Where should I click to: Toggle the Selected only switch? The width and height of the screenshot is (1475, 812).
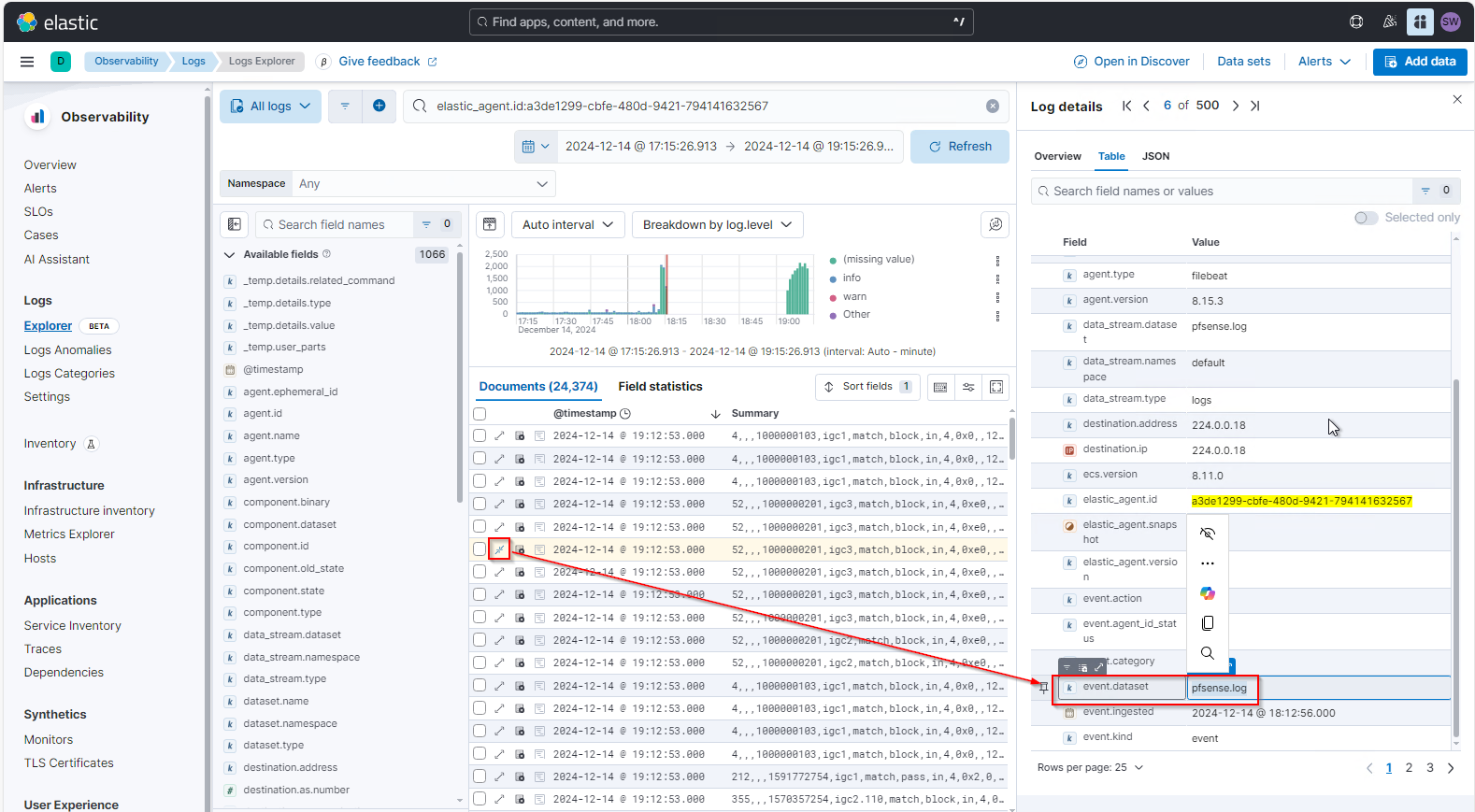(x=1366, y=218)
